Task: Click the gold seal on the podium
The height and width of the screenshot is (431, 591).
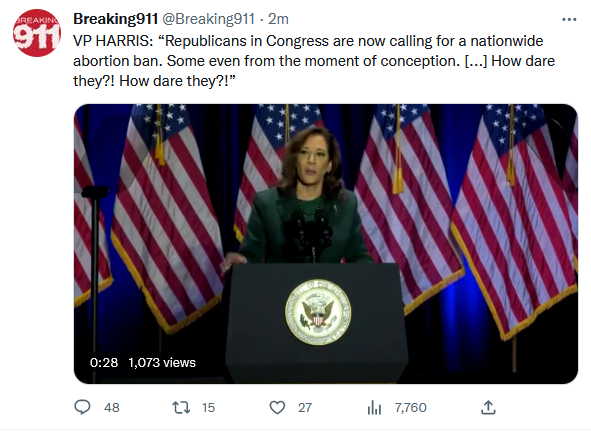Action: (318, 312)
